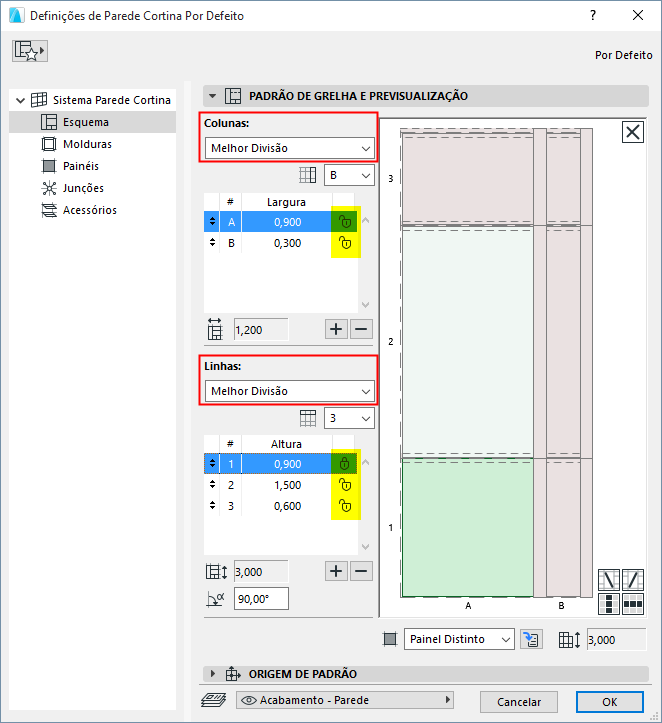
Task: Click the X button in the preview corner
Action: pyautogui.click(x=632, y=132)
